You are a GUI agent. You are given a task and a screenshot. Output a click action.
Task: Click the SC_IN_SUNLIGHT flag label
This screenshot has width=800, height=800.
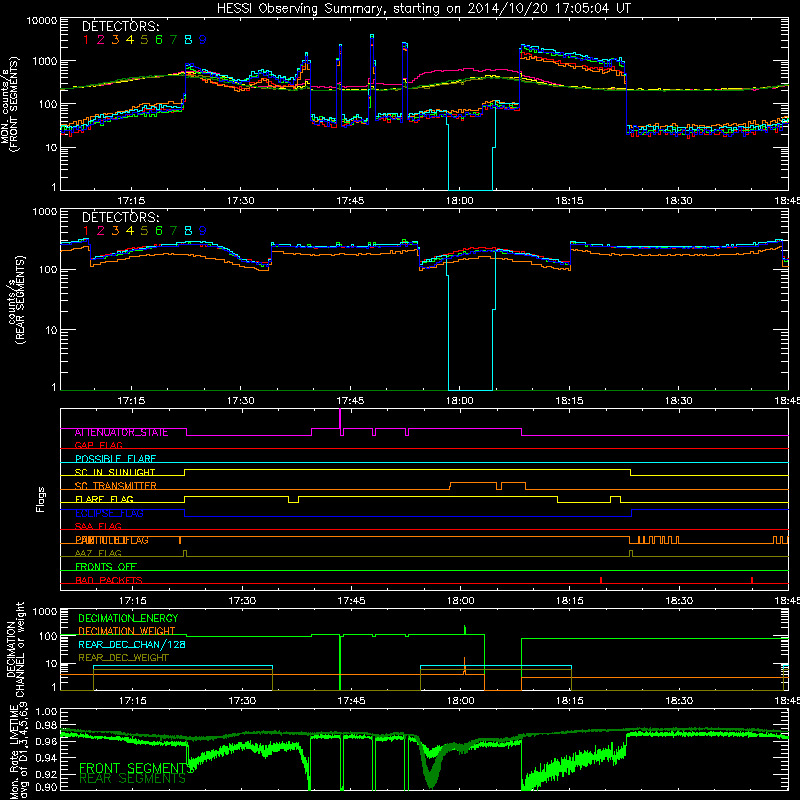click(115, 472)
